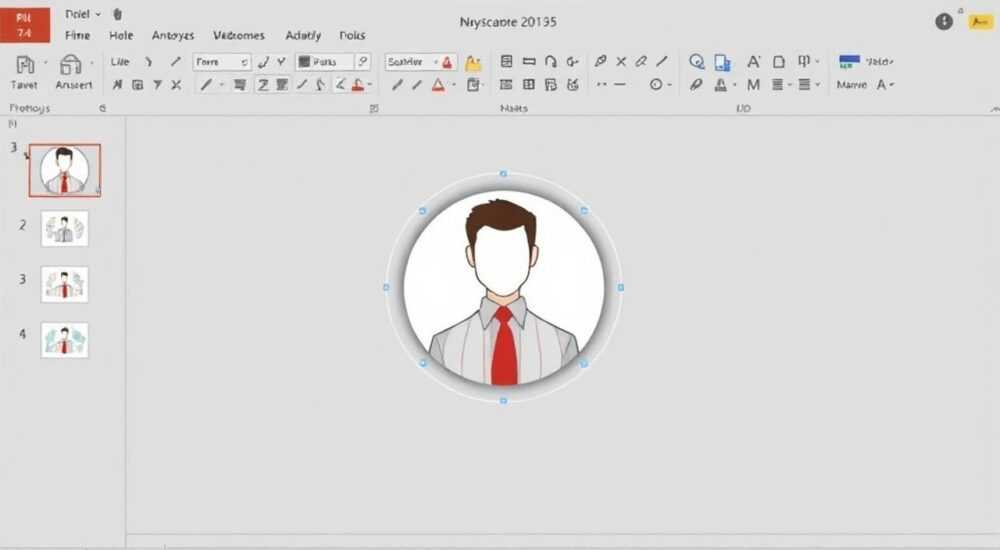Select the slide thumbnail with red border

tap(64, 170)
